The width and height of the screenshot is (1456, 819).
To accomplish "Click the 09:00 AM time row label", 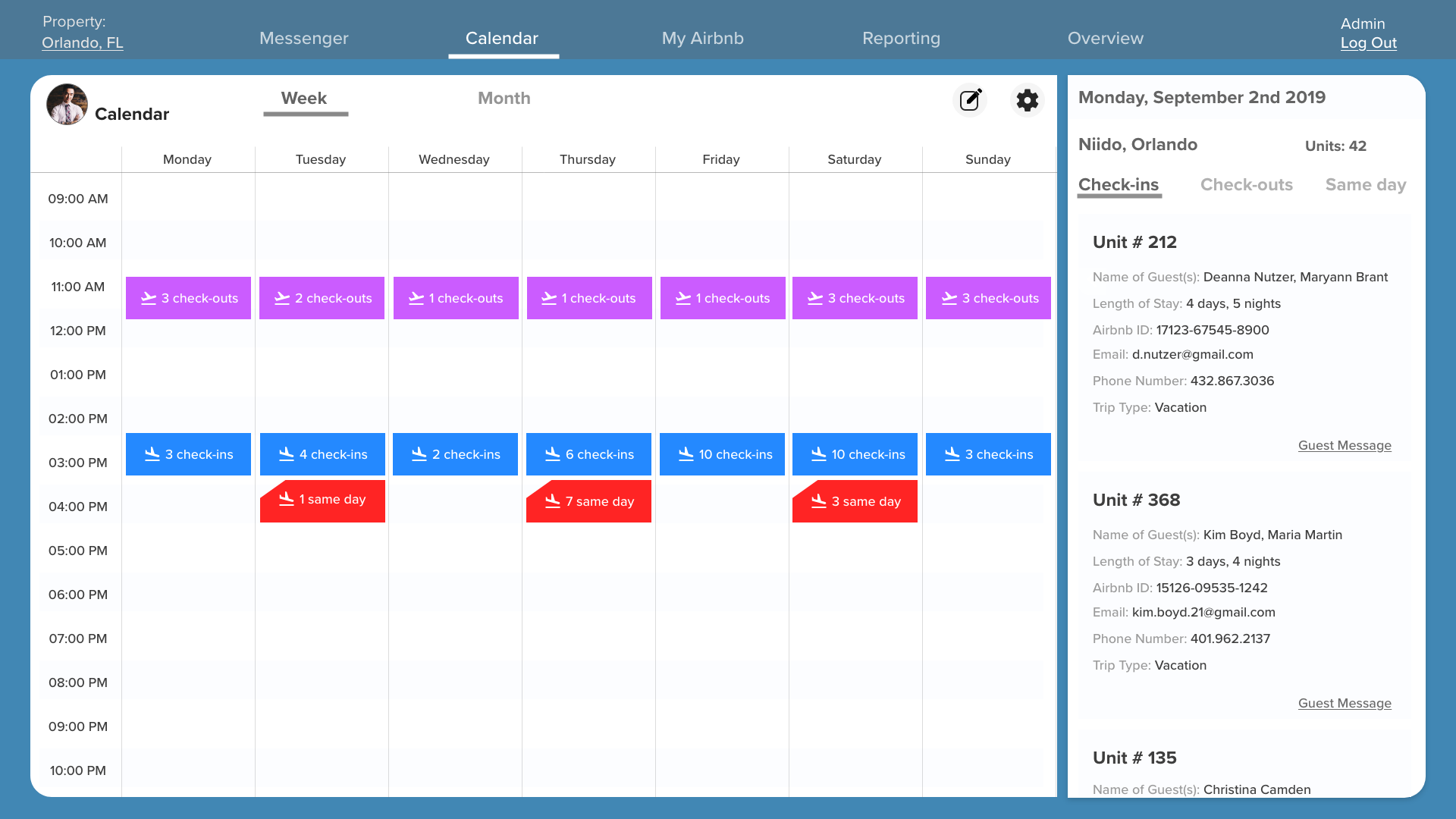I will click(78, 199).
